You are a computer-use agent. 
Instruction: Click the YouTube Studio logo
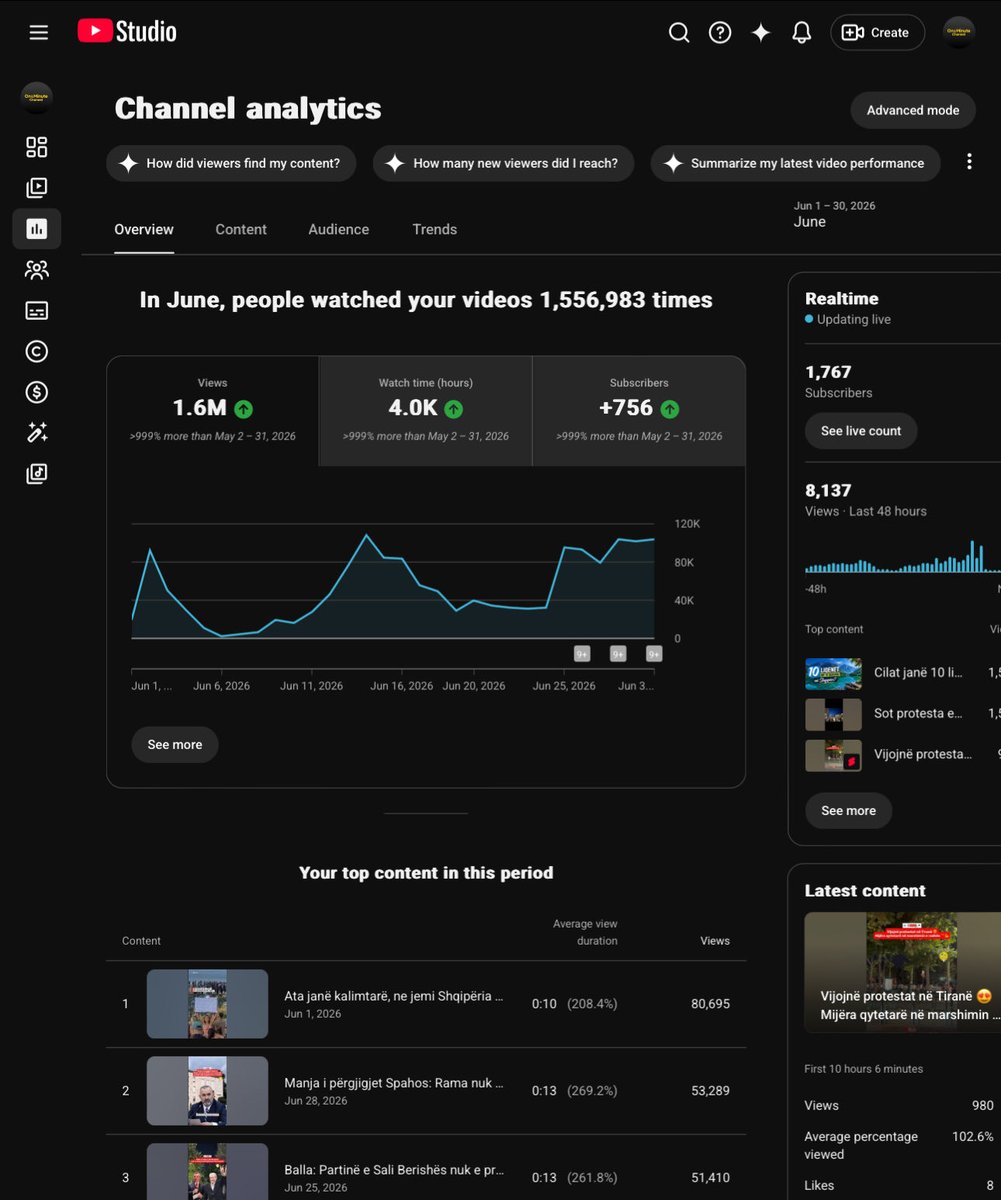pyautogui.click(x=127, y=32)
